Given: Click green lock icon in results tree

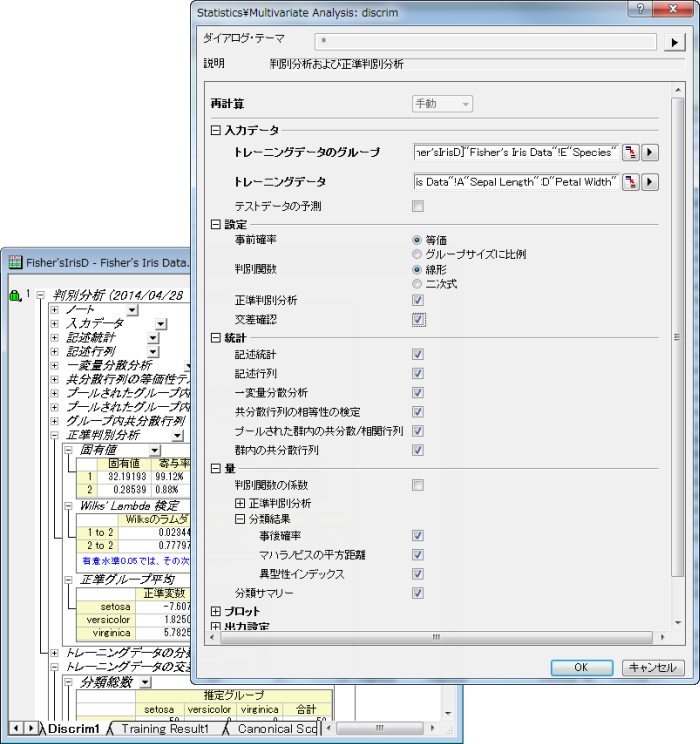Looking at the screenshot, I should coord(14,295).
